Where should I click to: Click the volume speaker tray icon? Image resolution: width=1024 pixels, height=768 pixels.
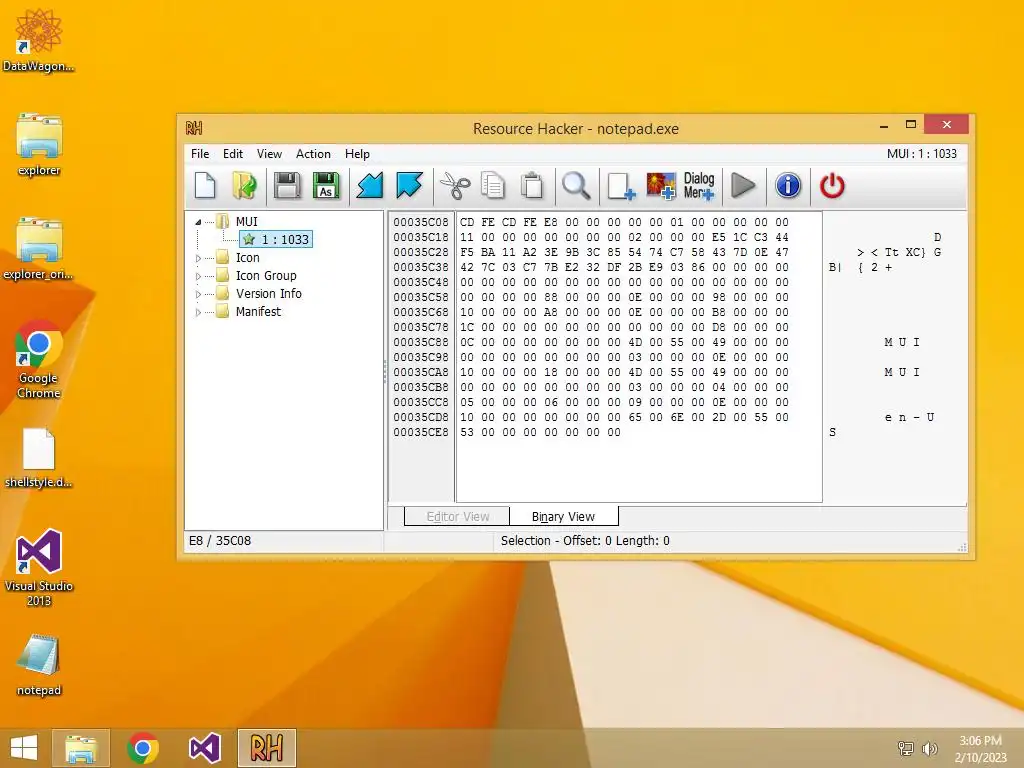pyautogui.click(x=929, y=748)
